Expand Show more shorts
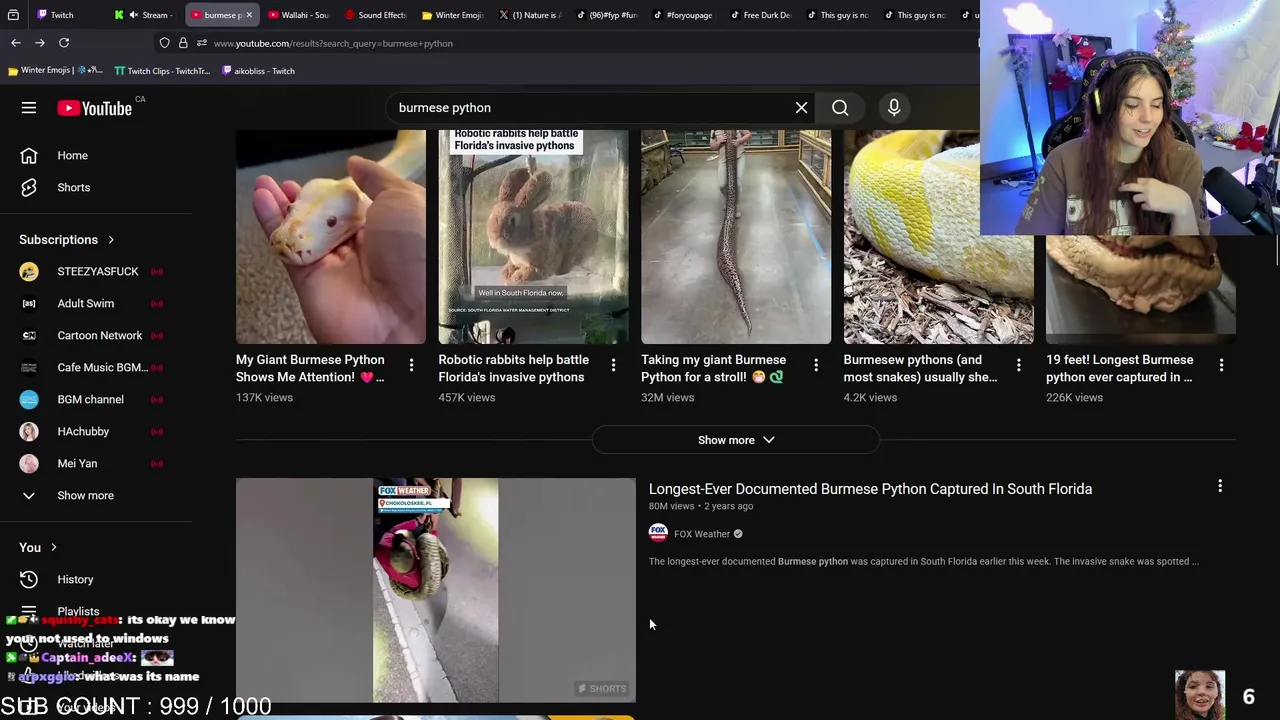Screen dimensions: 1280x720 736,440
